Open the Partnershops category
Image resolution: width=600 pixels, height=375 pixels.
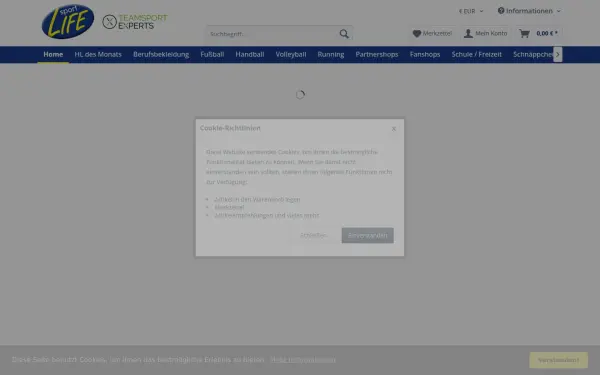[377, 54]
